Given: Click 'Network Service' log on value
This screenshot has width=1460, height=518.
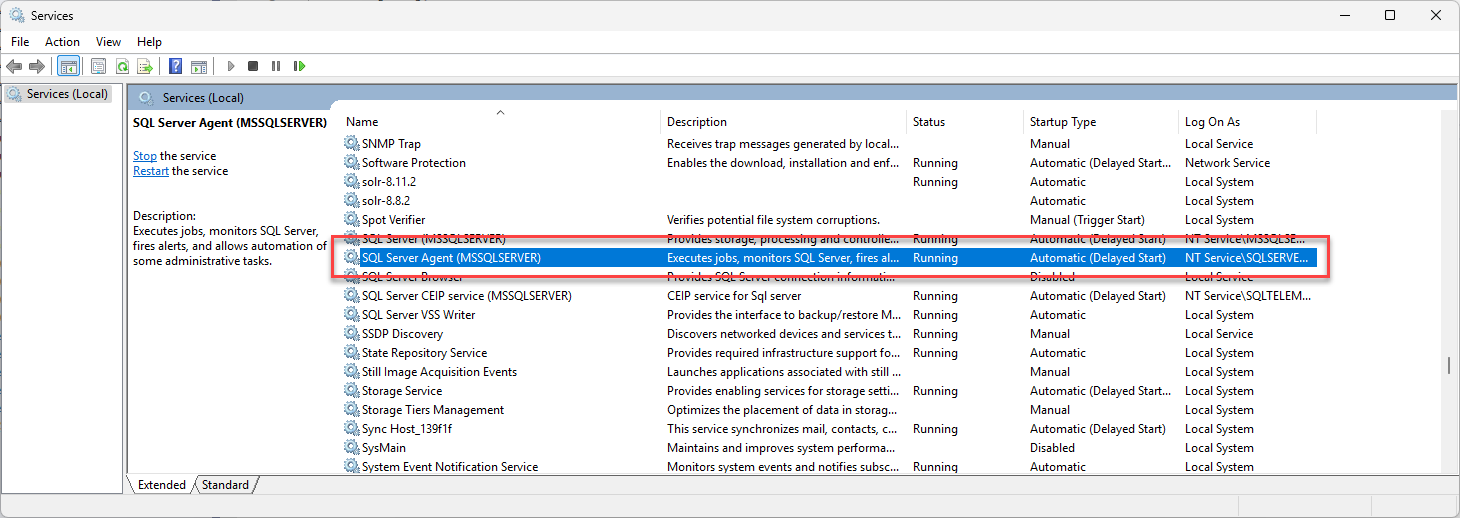Looking at the screenshot, I should tap(1227, 163).
